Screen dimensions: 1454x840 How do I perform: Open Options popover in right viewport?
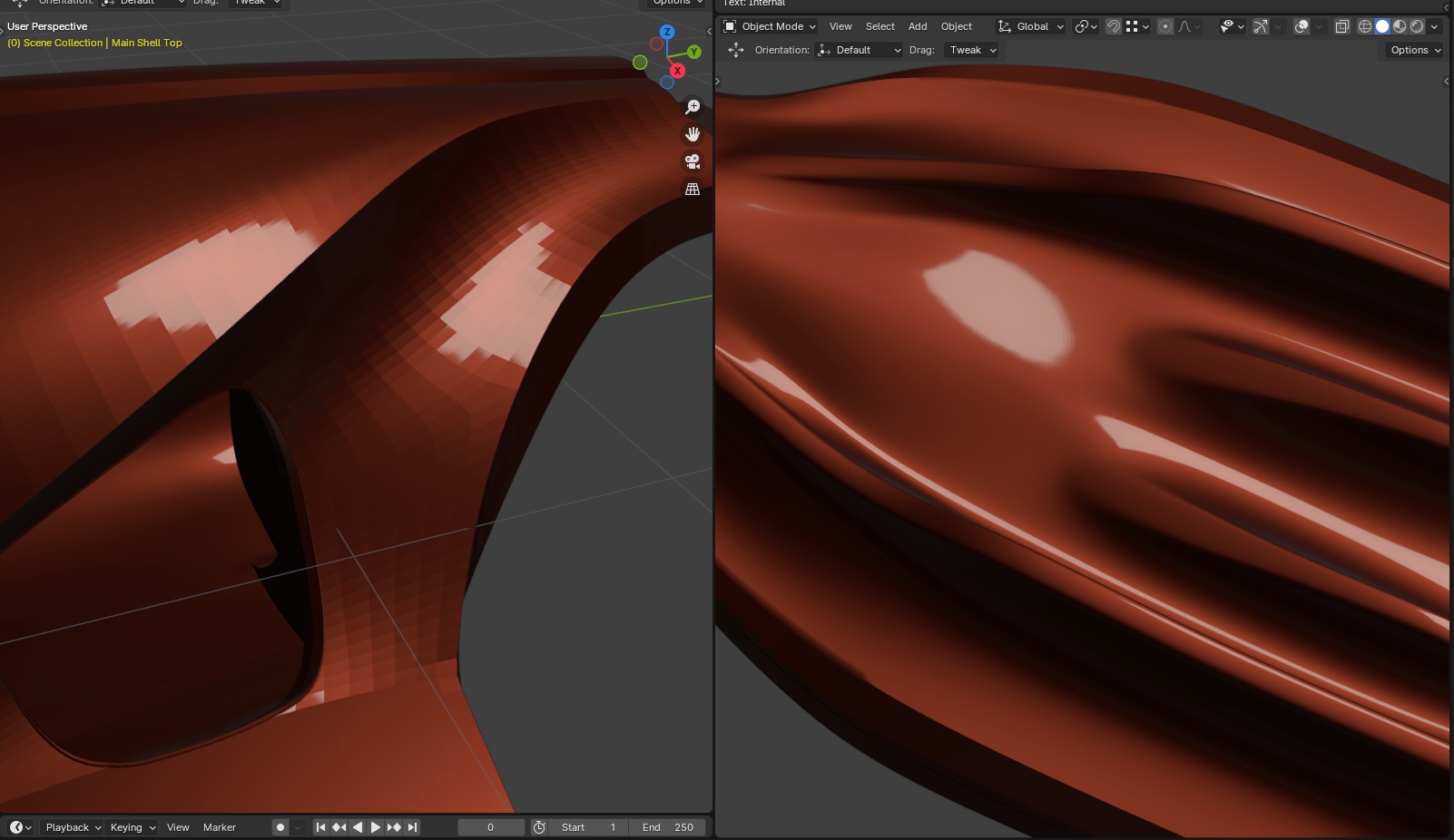click(x=1414, y=50)
